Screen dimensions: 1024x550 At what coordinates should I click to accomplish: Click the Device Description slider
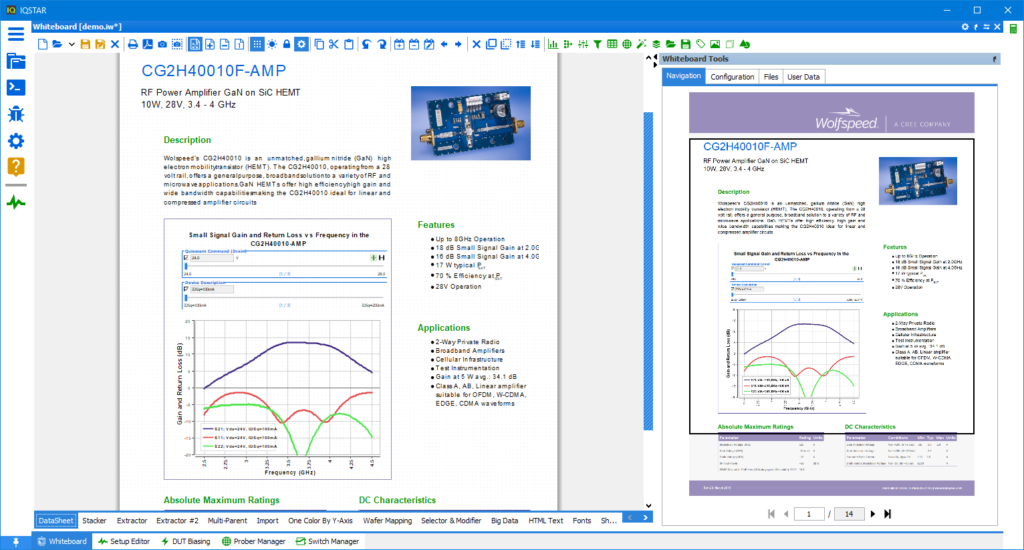(285, 298)
